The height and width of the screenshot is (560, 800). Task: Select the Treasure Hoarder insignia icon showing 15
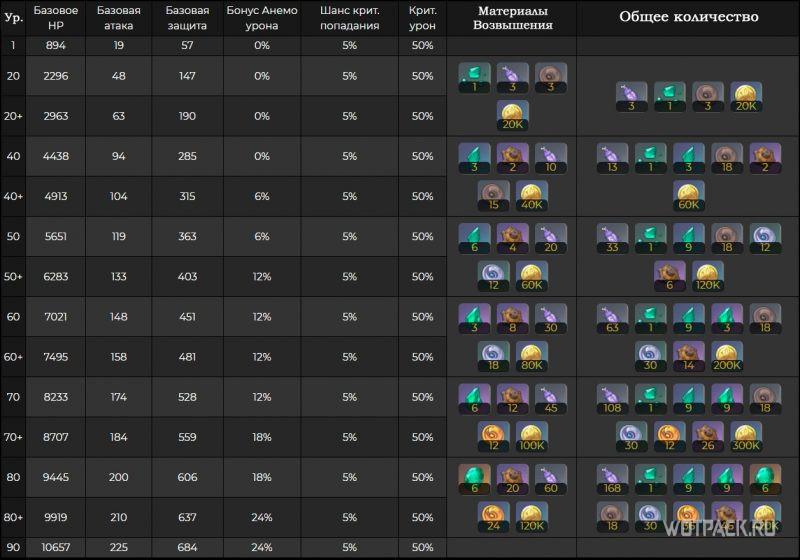point(493,196)
